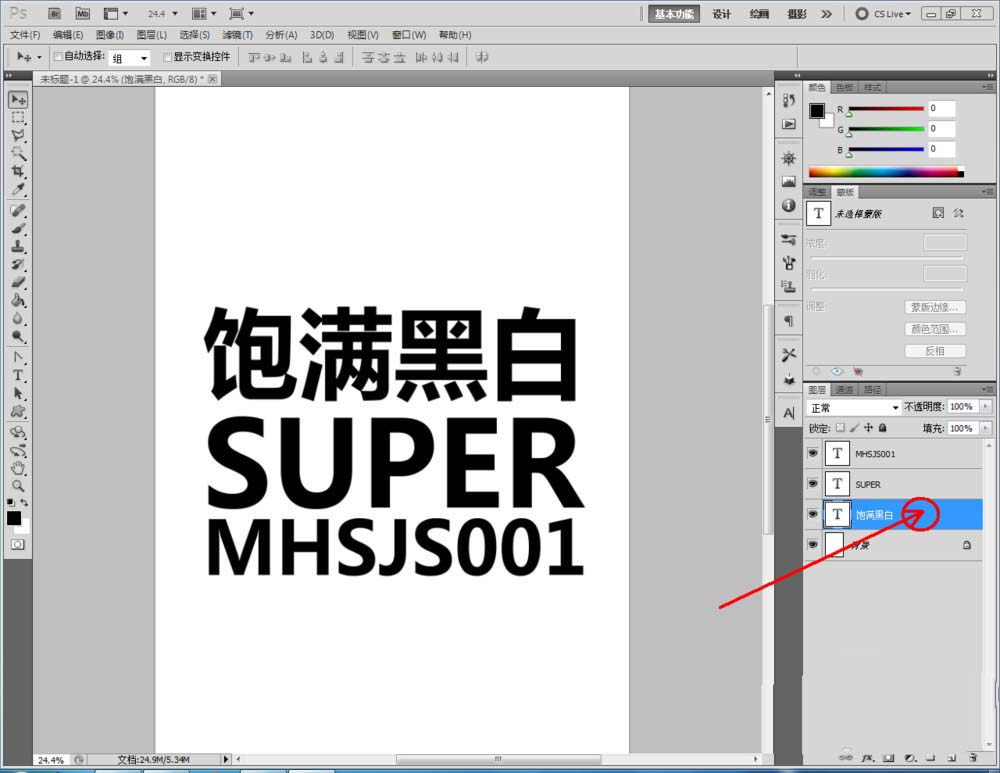This screenshot has height=773, width=1000.
Task: Hide the SUPER text layer
Action: pos(813,484)
